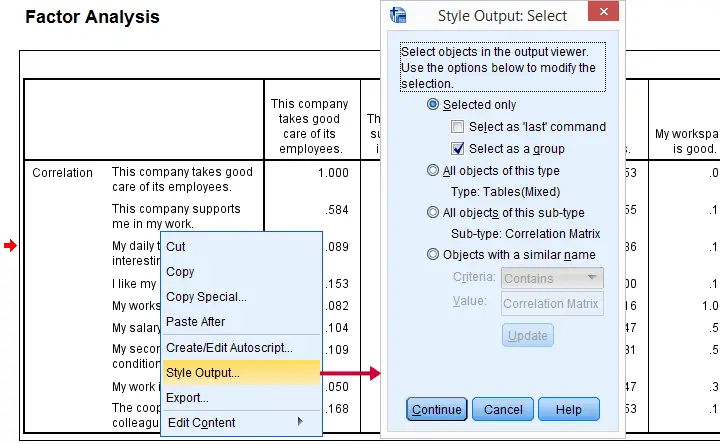Uncheck 'Select as a group' checkbox

click(x=457, y=149)
